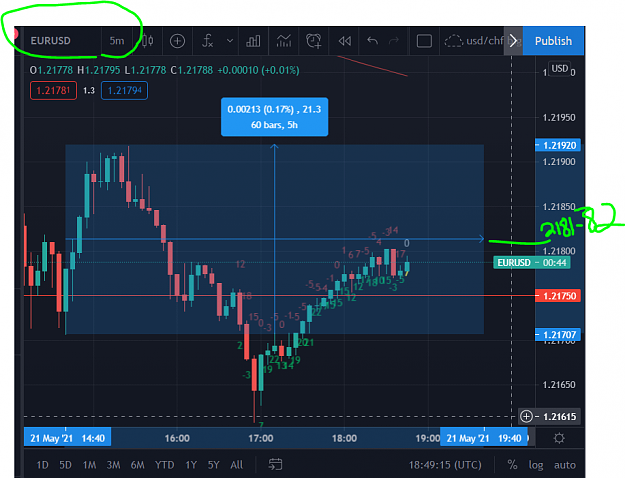Select the layout square icon
The image size is (625, 478).
click(424, 41)
